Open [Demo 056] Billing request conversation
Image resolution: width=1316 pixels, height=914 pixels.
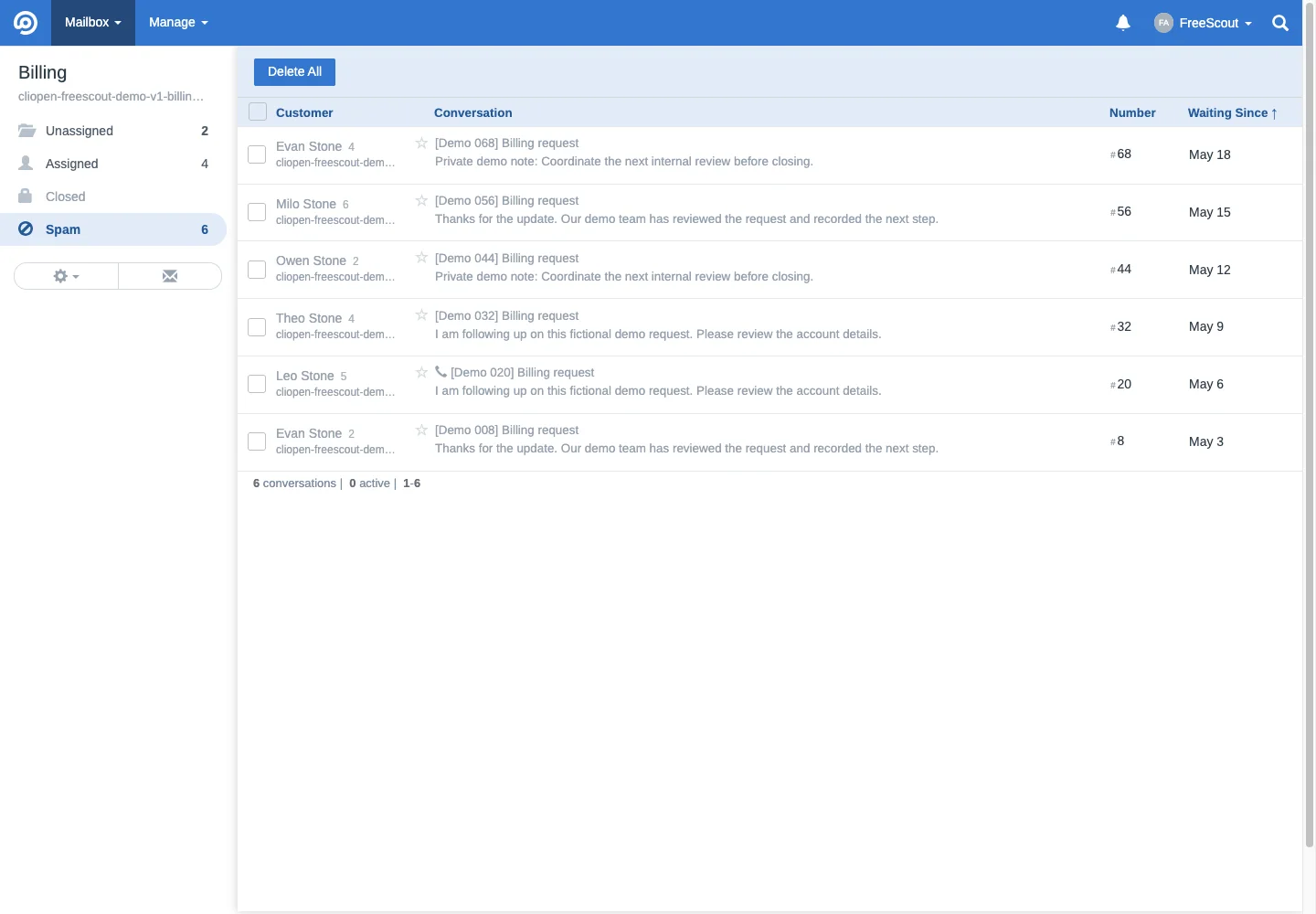[x=506, y=200]
